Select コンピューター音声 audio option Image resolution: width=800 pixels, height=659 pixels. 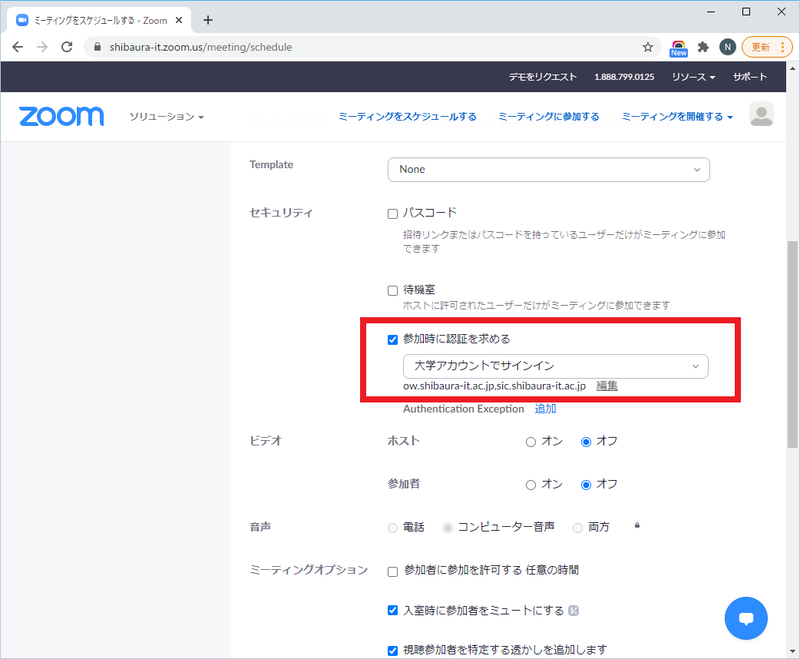point(447,528)
